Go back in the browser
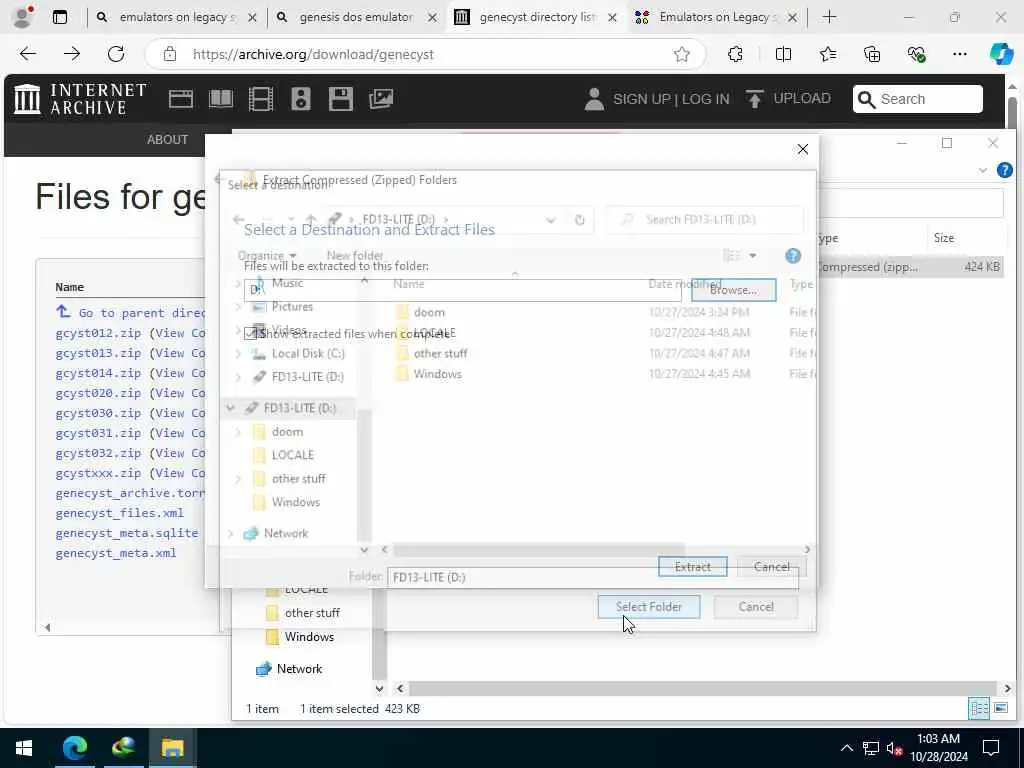 pos(28,54)
